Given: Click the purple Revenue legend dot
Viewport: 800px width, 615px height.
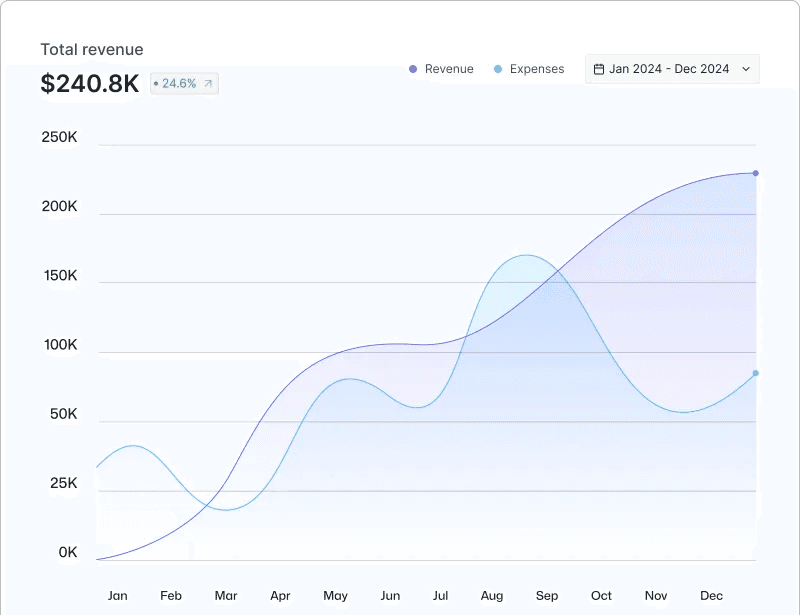Looking at the screenshot, I should 413,69.
